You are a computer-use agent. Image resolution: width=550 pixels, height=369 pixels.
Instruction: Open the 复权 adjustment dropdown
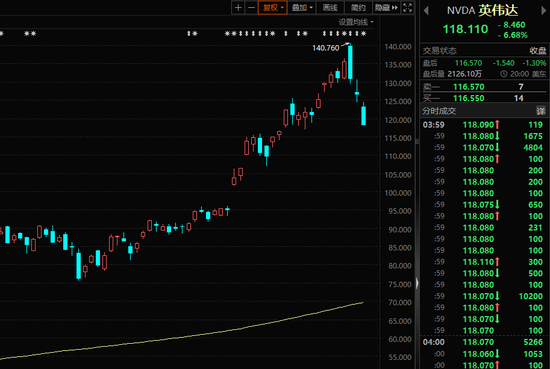point(273,8)
